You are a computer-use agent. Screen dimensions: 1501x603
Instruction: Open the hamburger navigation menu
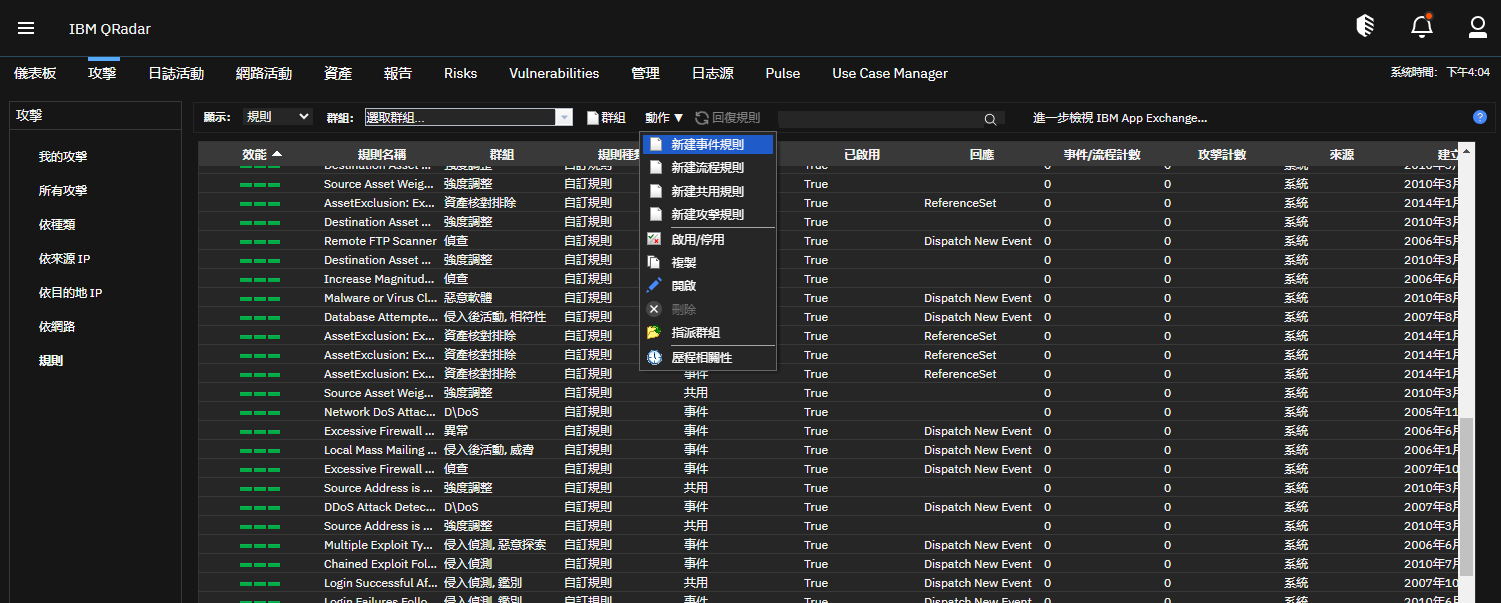pyautogui.click(x=26, y=28)
